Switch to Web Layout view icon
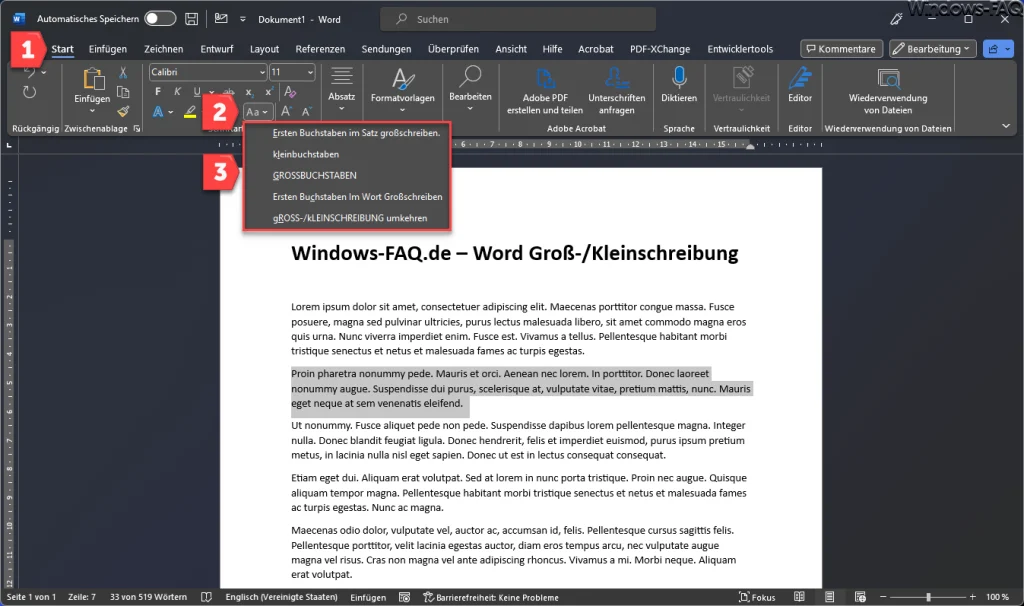 tap(860, 597)
